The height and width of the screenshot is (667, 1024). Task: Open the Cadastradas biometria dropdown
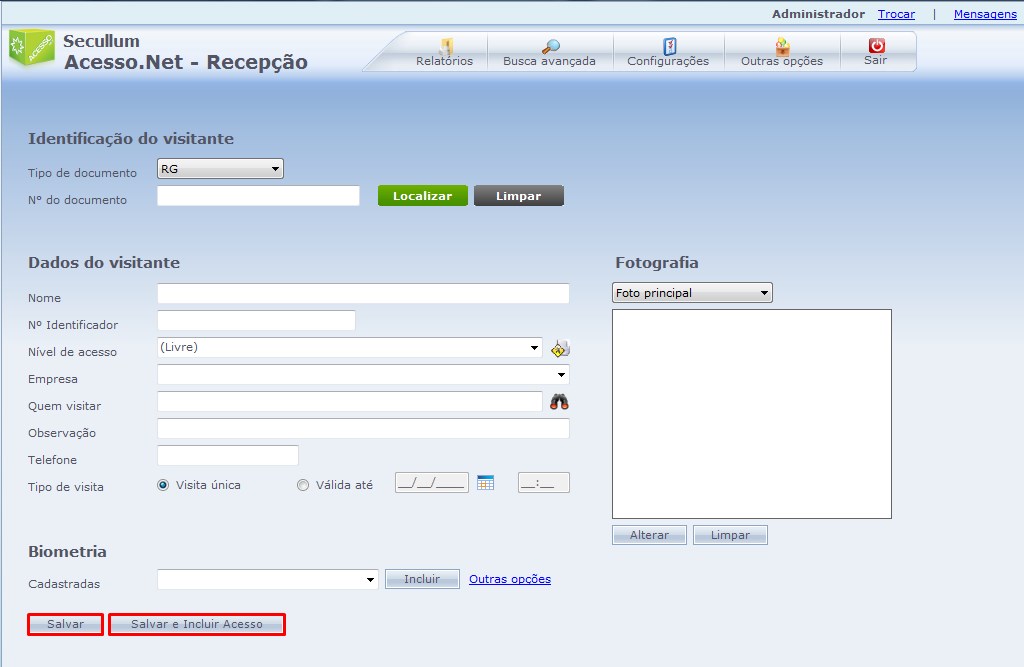(x=267, y=579)
